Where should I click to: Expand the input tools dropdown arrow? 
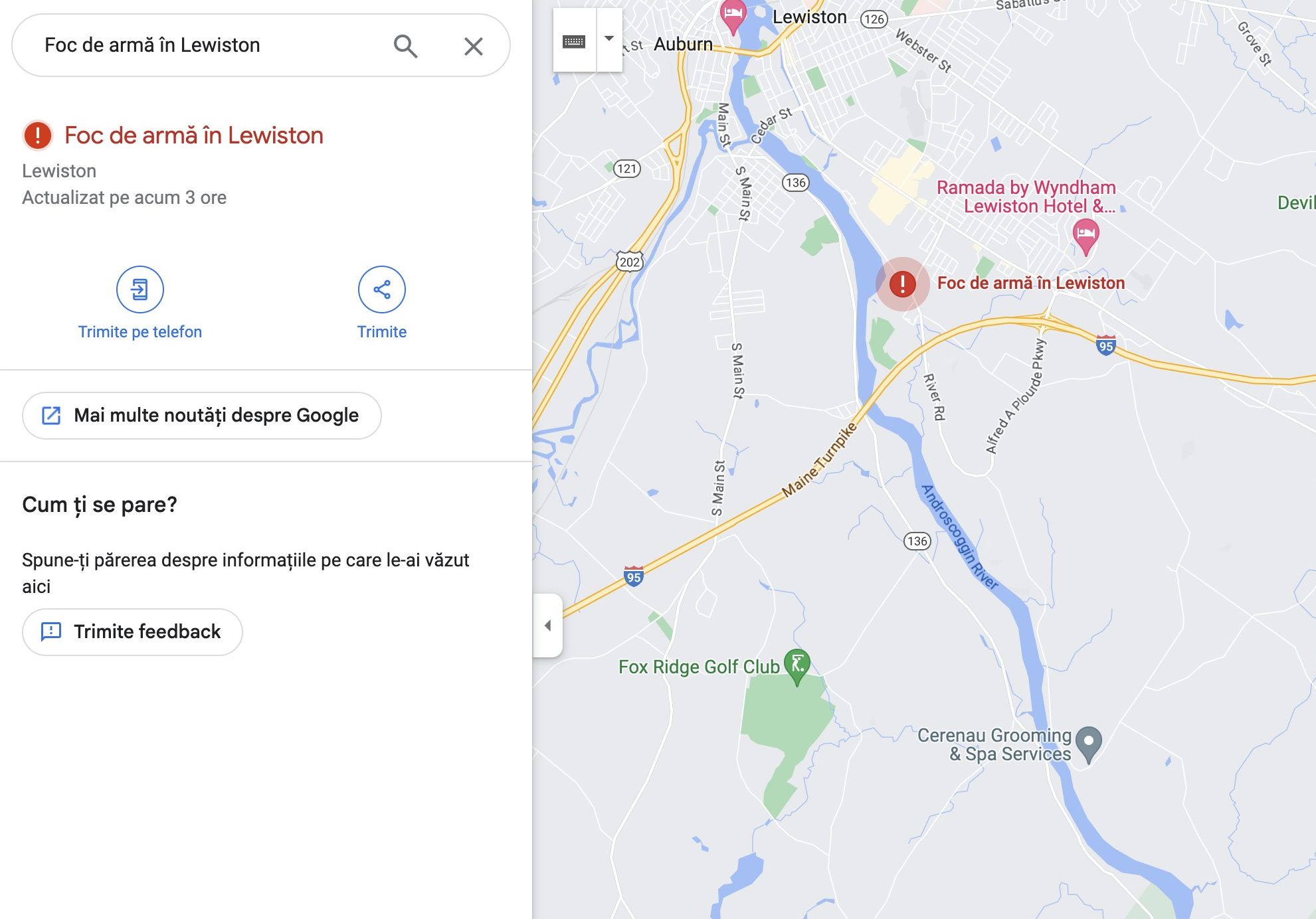click(609, 39)
